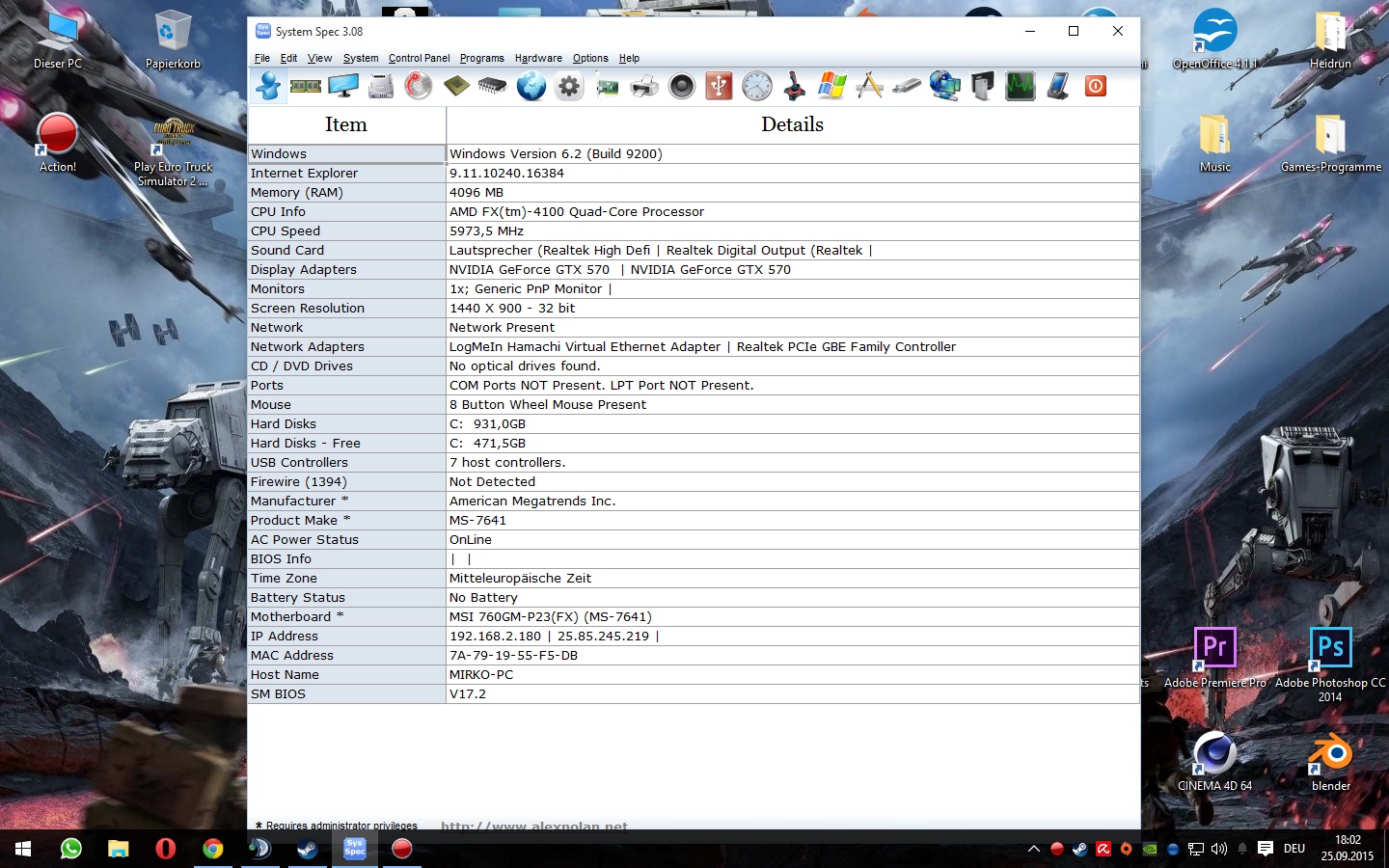The image size is (1389, 868).
Task: Select the Windows flag toolbar icon
Action: coord(832,86)
